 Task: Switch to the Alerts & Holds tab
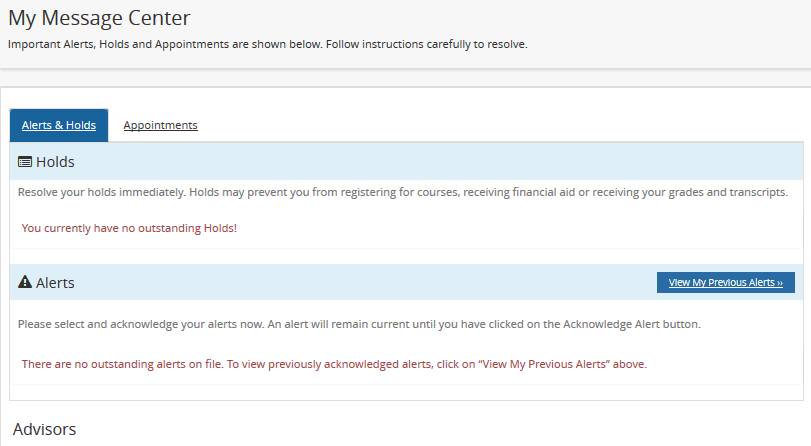[59, 125]
